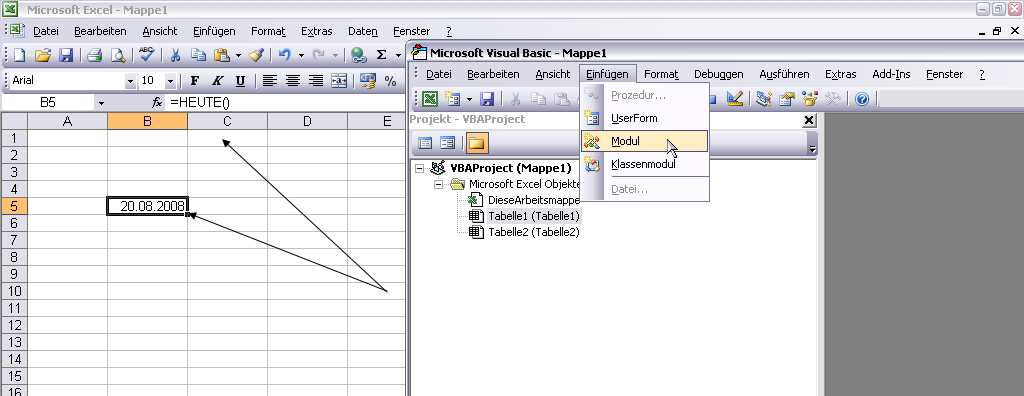The width and height of the screenshot is (1024, 396).
Task: Open the undo history dropdown arrow
Action: coord(301,56)
